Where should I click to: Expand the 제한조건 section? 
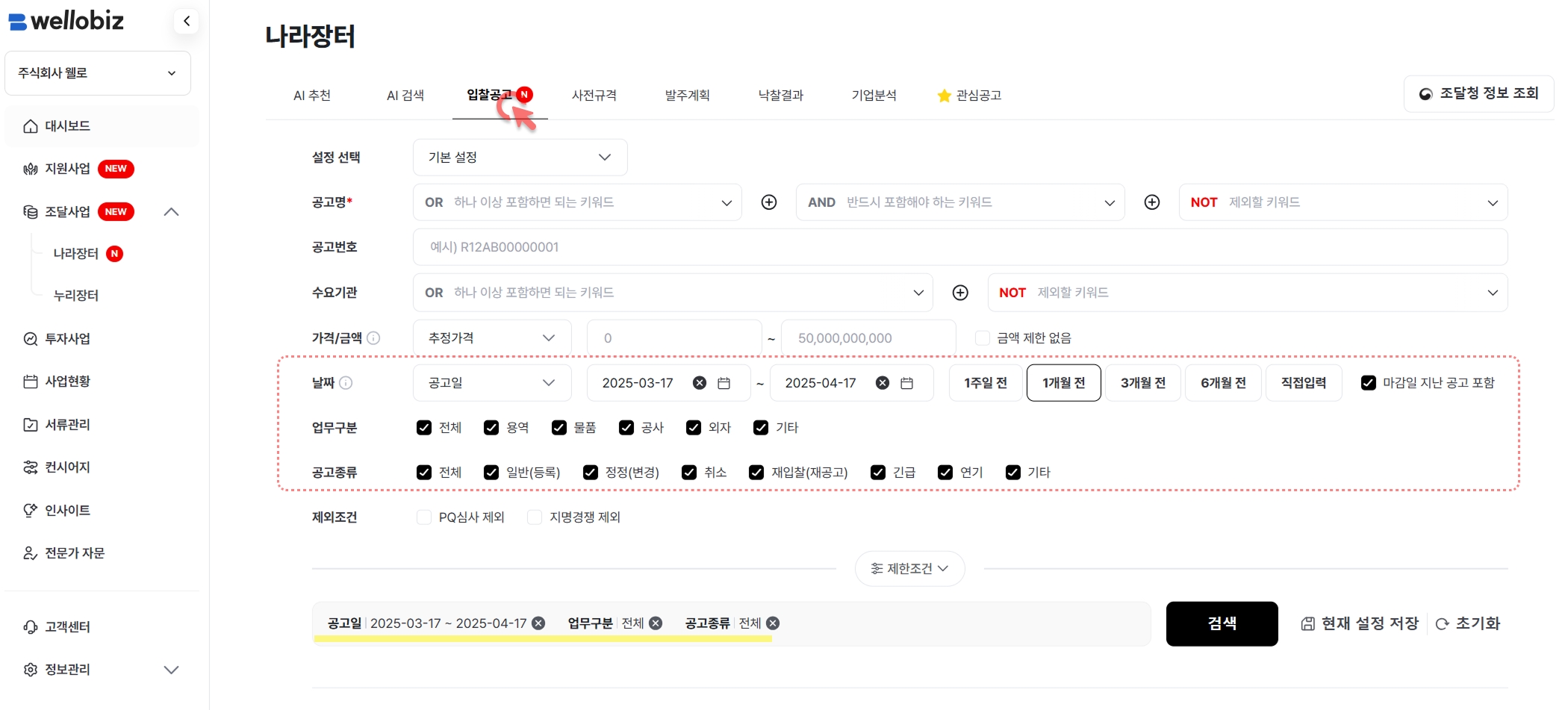pyautogui.click(x=909, y=569)
